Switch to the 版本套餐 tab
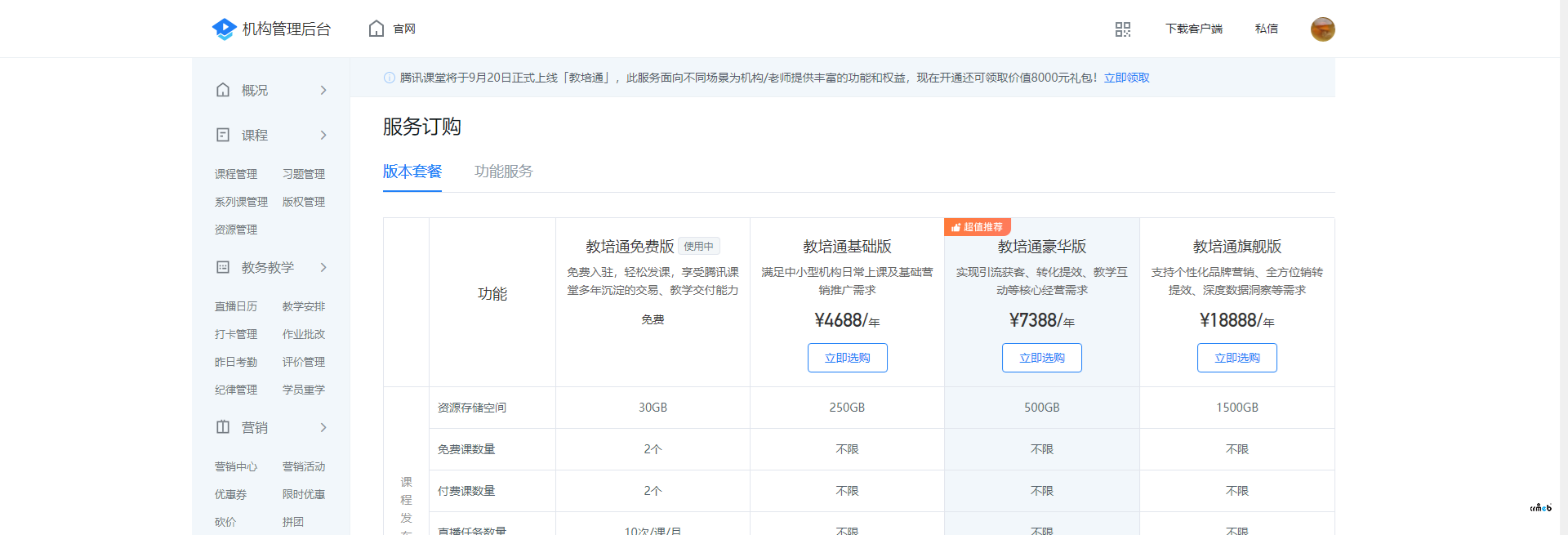 coord(412,172)
